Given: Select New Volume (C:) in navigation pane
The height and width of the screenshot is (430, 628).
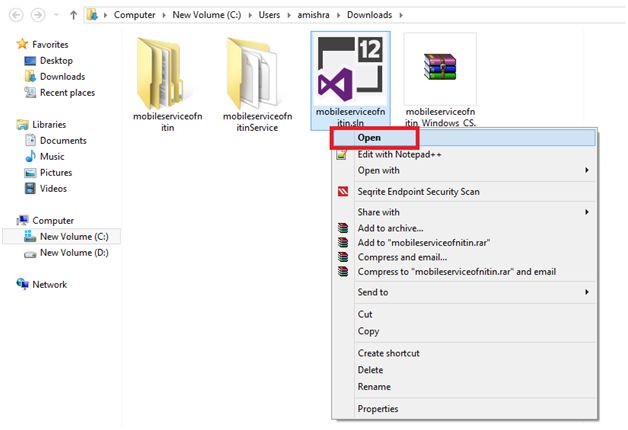Looking at the screenshot, I should pos(74,237).
